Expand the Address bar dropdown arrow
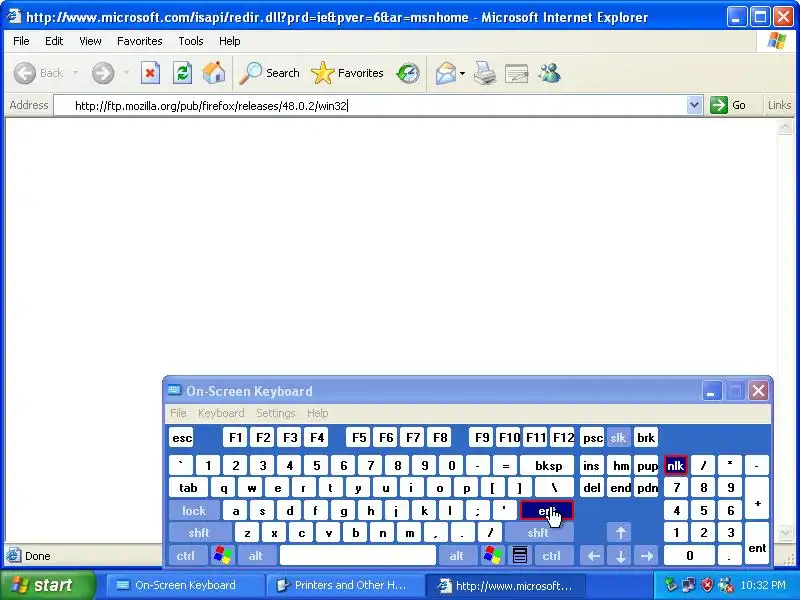This screenshot has height=600, width=800. tap(694, 105)
